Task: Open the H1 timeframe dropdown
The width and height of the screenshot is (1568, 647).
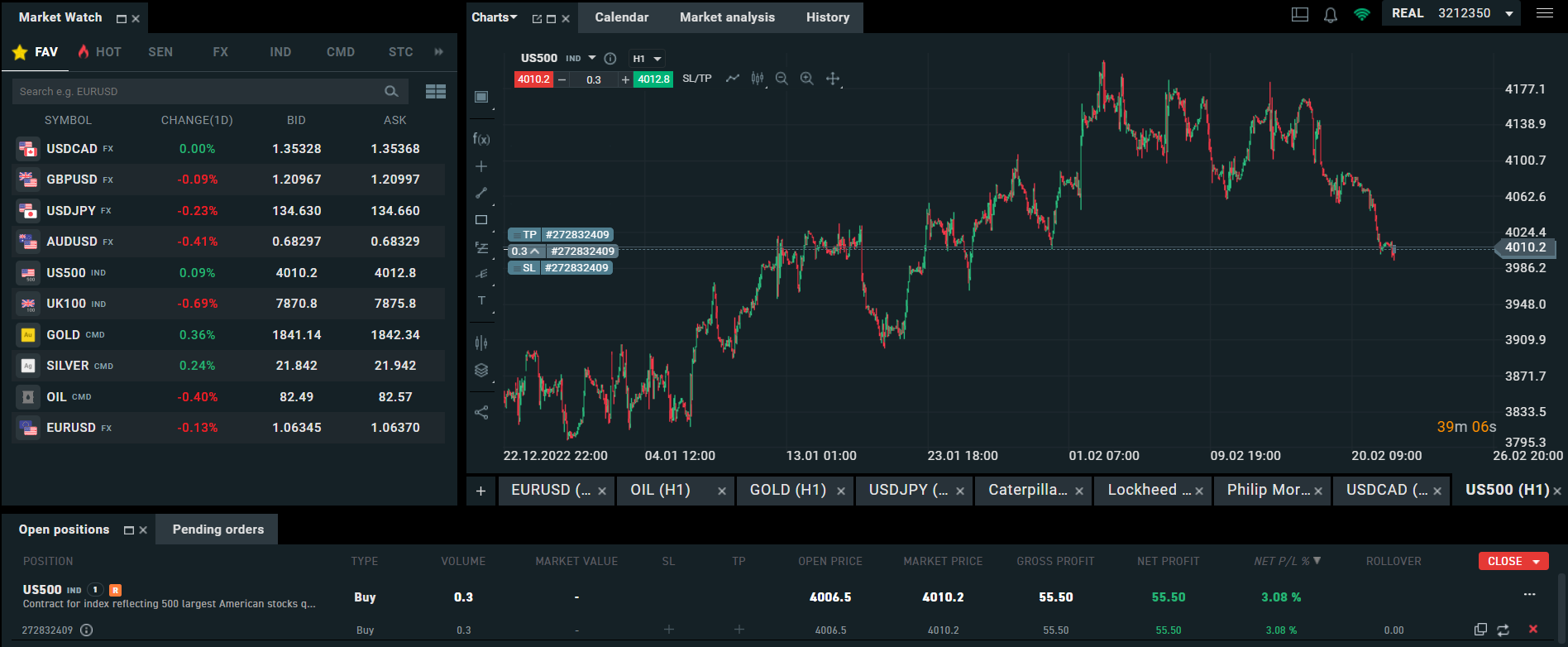Action: (647, 59)
